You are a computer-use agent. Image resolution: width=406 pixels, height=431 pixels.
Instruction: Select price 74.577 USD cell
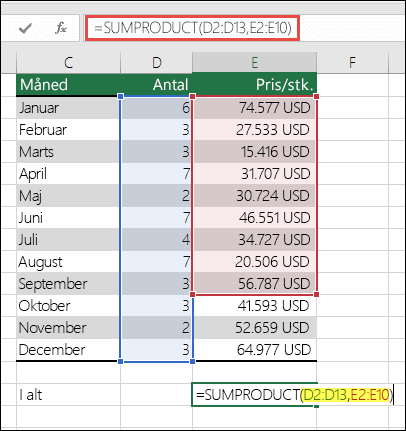click(254, 108)
